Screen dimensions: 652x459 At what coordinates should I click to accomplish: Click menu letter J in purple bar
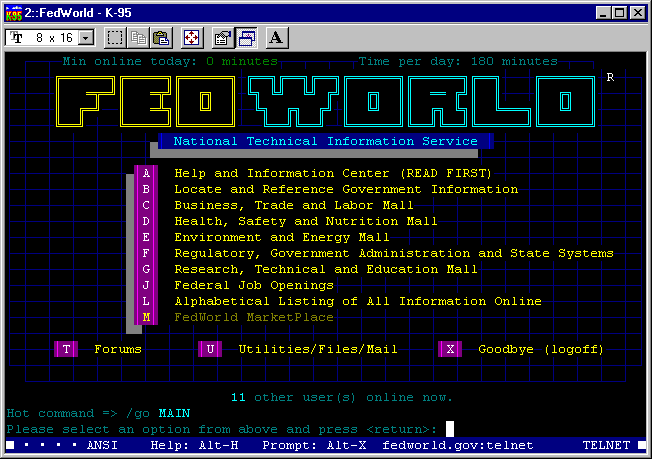(146, 285)
